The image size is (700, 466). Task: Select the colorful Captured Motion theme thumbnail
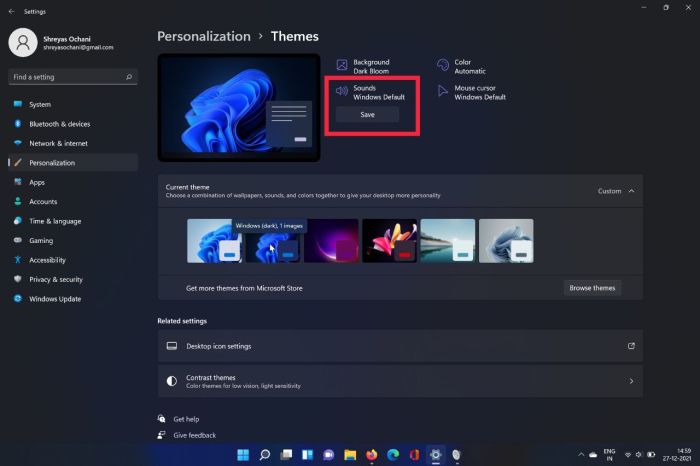(x=389, y=241)
